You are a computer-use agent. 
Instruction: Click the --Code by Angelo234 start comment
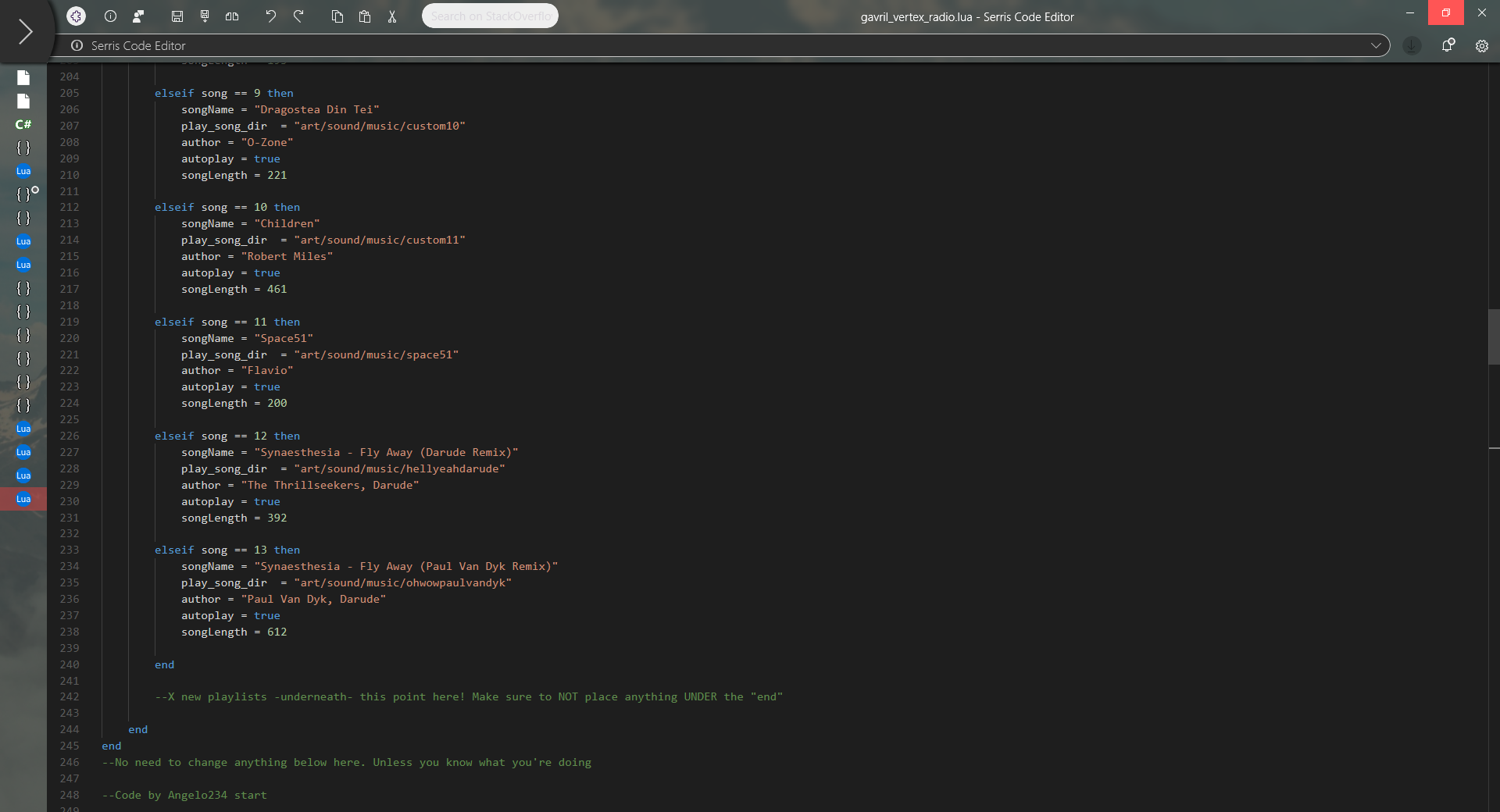pos(184,795)
